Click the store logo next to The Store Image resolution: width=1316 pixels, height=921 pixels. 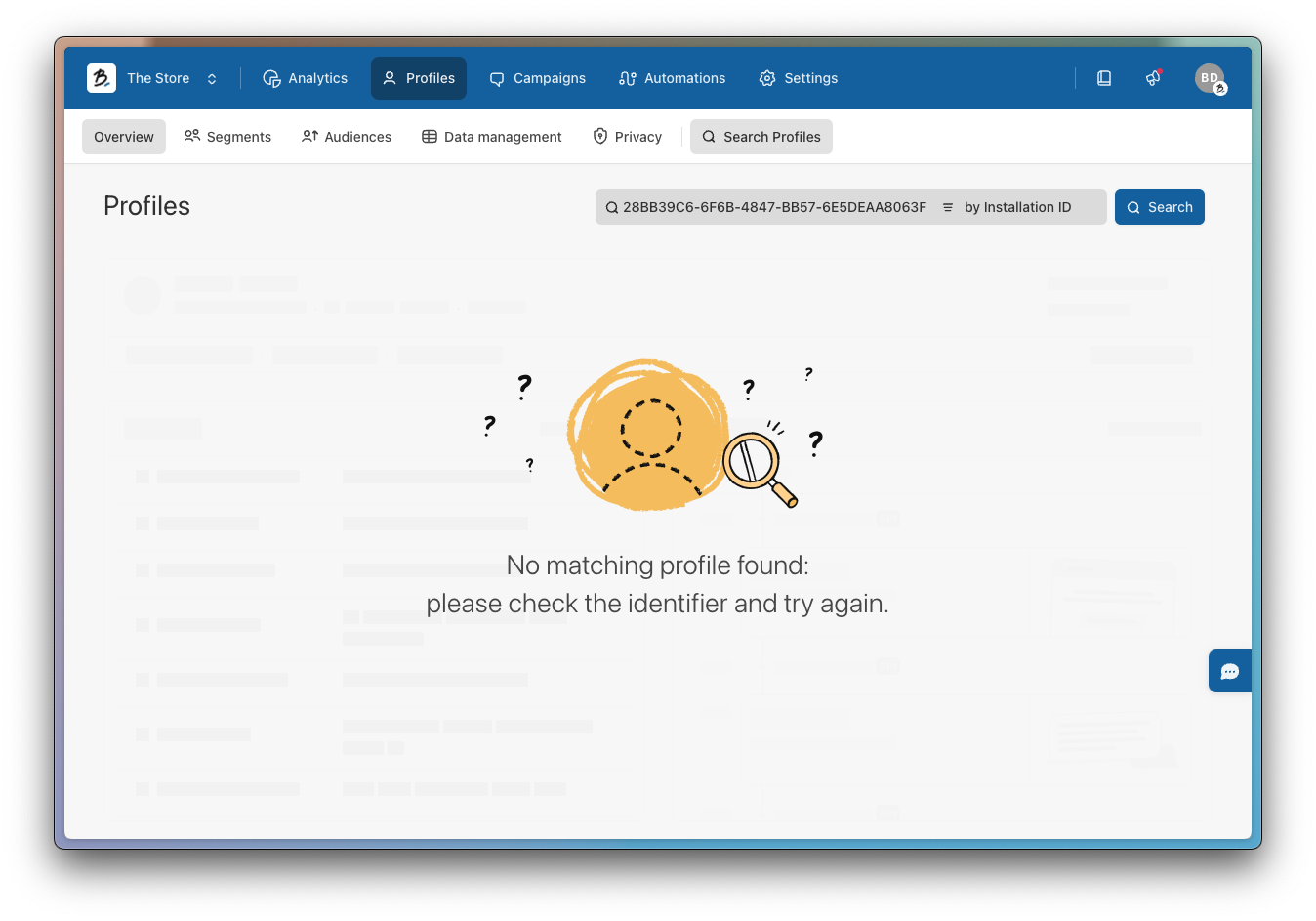101,77
